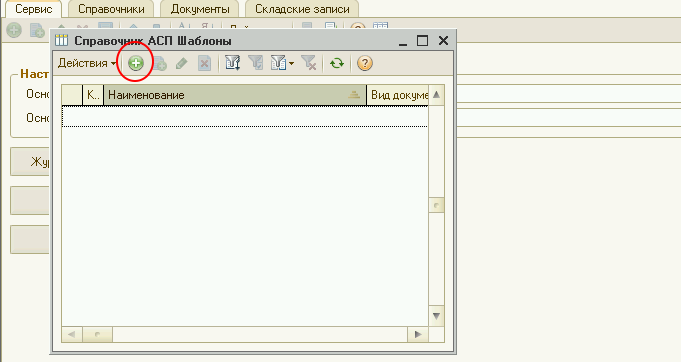Click the Disable filter icon

point(309,63)
